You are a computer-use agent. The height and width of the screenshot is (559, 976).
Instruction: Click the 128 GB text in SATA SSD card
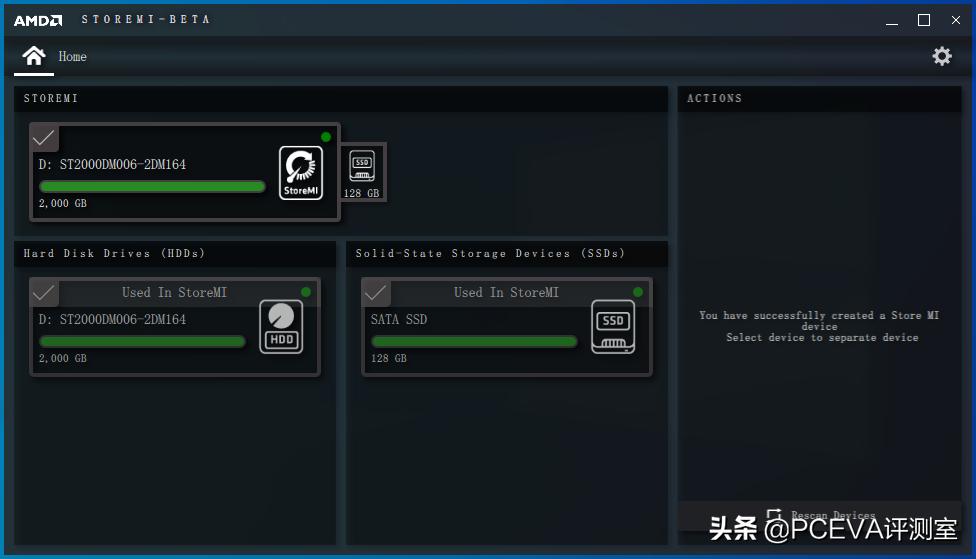[388, 358]
